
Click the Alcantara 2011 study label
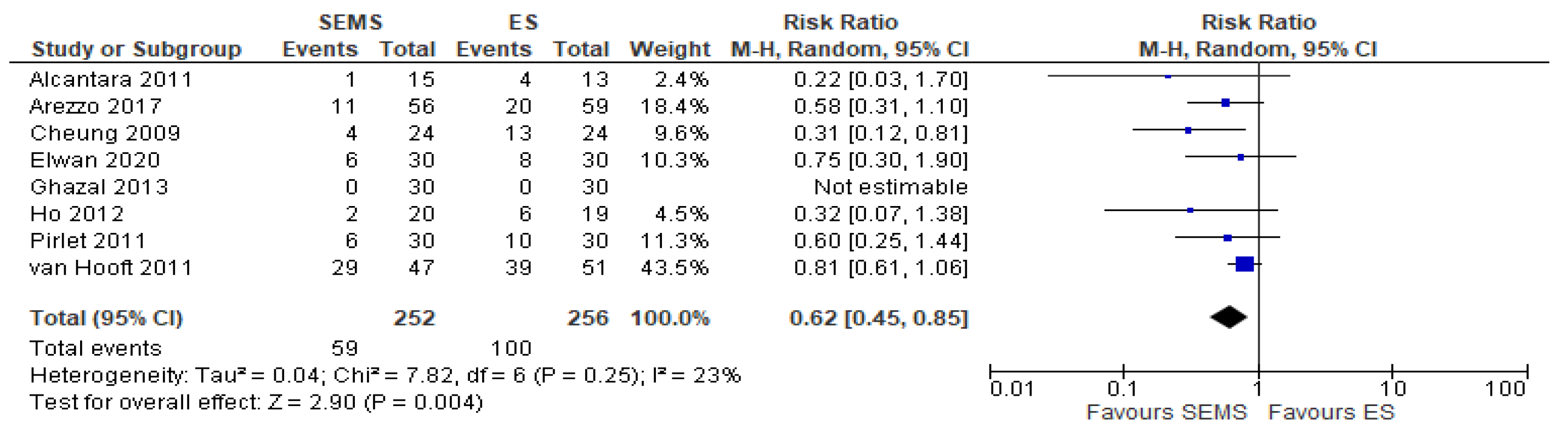pyautogui.click(x=111, y=79)
